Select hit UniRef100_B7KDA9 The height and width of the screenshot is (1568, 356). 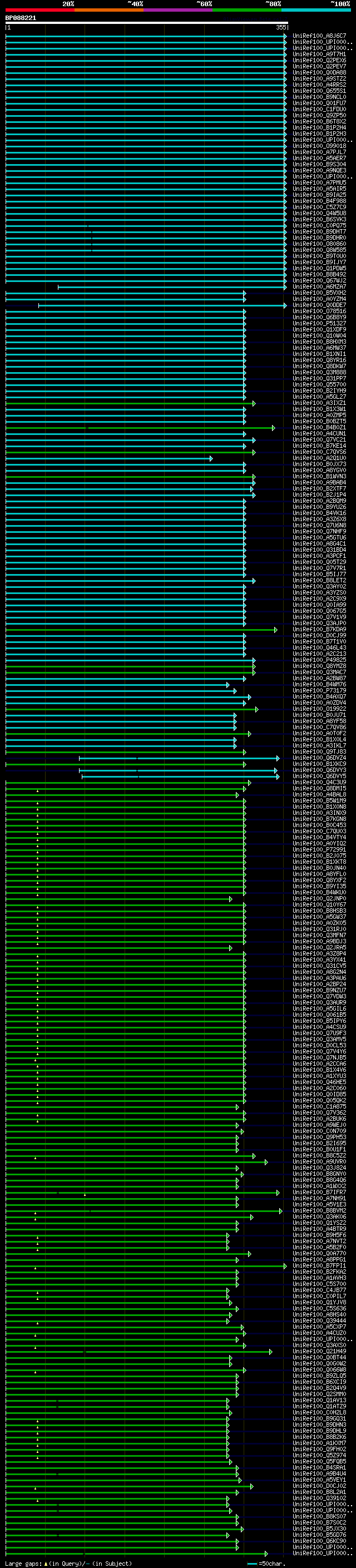click(319, 630)
